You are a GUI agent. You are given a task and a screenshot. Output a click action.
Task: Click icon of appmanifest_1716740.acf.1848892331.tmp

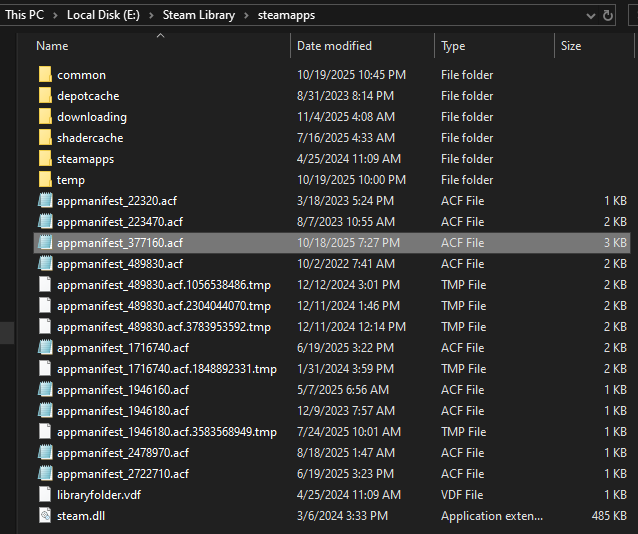(45, 369)
